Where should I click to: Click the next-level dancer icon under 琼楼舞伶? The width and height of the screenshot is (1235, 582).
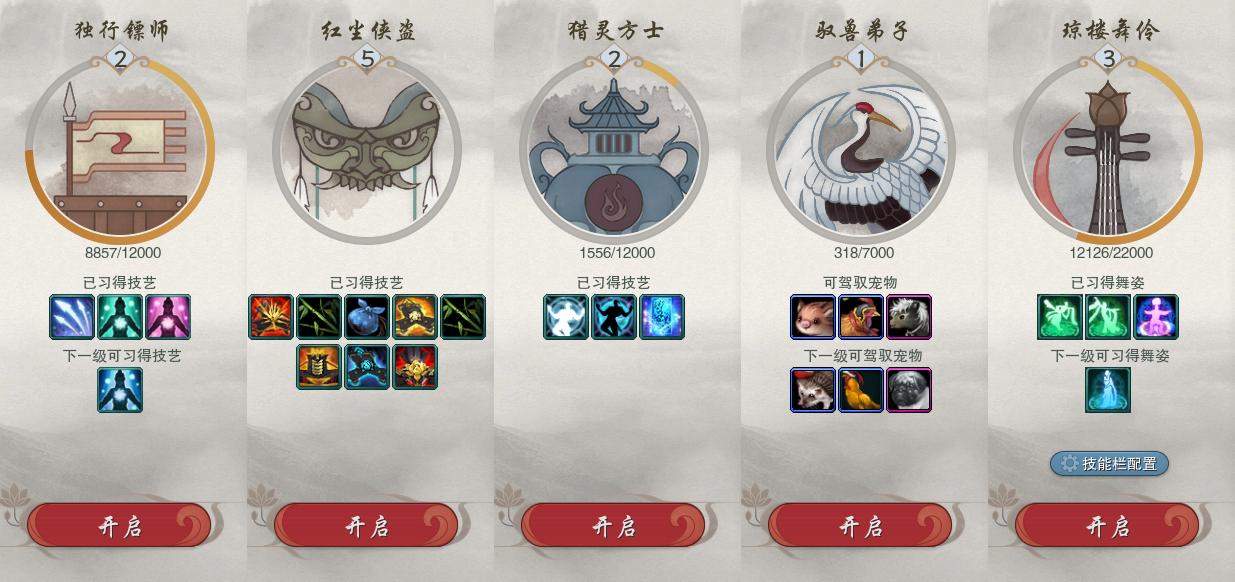coord(1108,390)
